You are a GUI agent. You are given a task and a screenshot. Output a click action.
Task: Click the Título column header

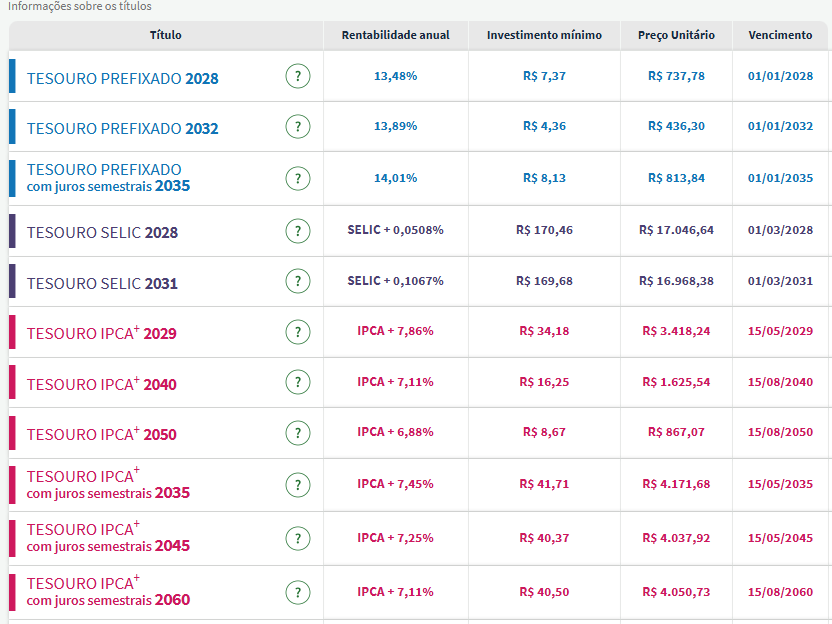166,35
